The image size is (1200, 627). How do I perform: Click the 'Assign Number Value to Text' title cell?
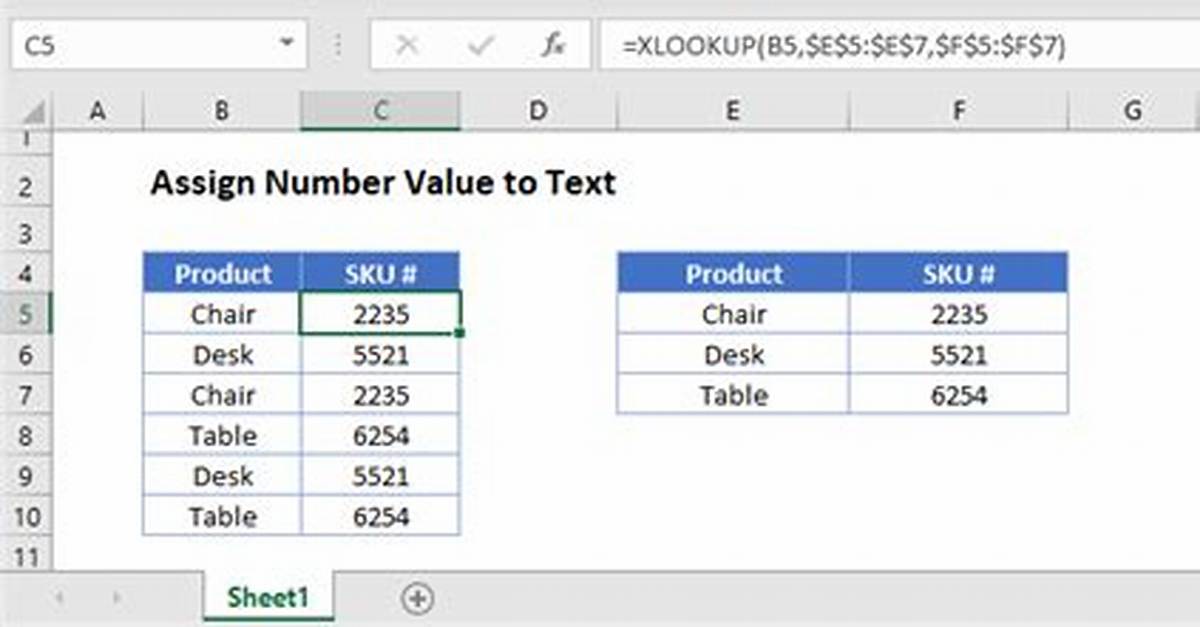tap(383, 185)
